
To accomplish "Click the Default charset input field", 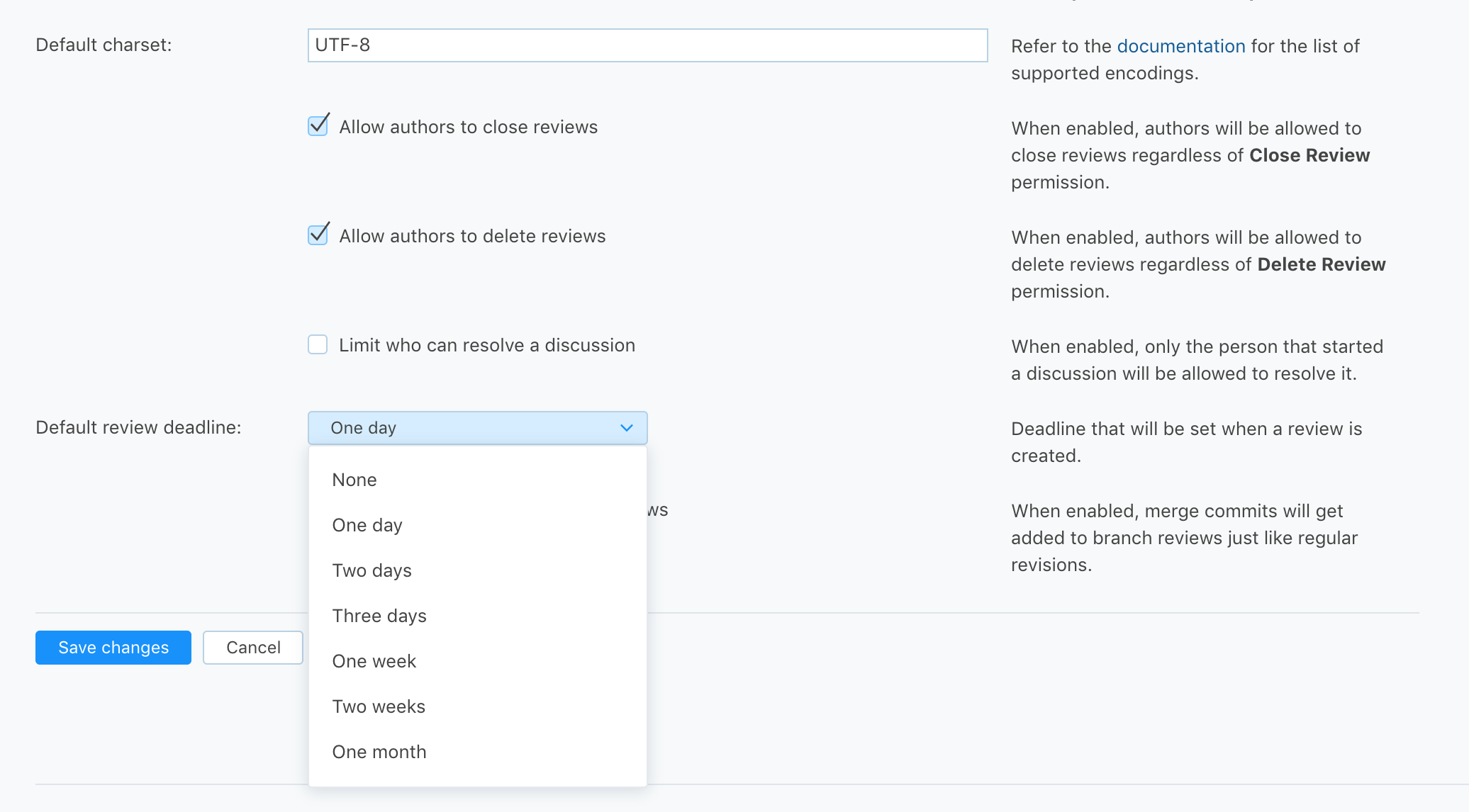I will (x=647, y=45).
